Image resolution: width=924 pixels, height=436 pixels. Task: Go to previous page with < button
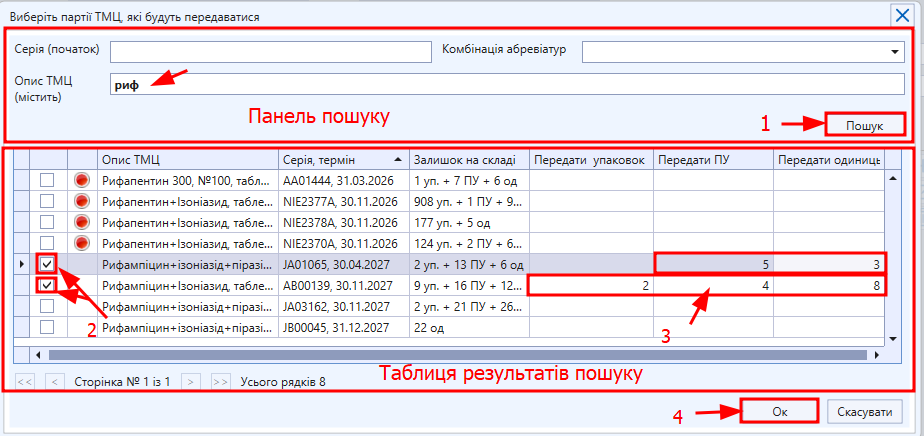click(x=55, y=381)
